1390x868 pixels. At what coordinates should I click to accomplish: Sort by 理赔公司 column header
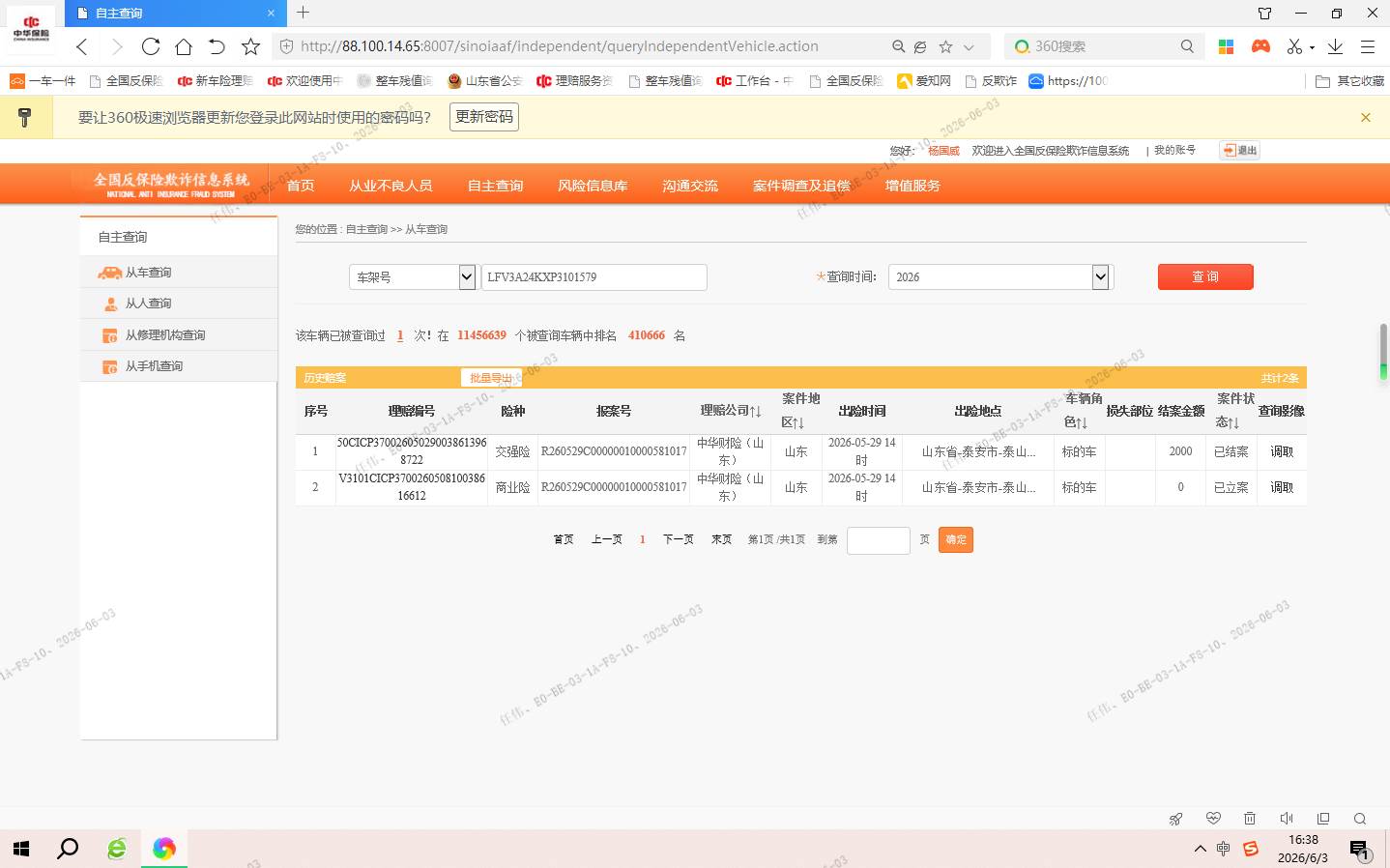coord(730,411)
